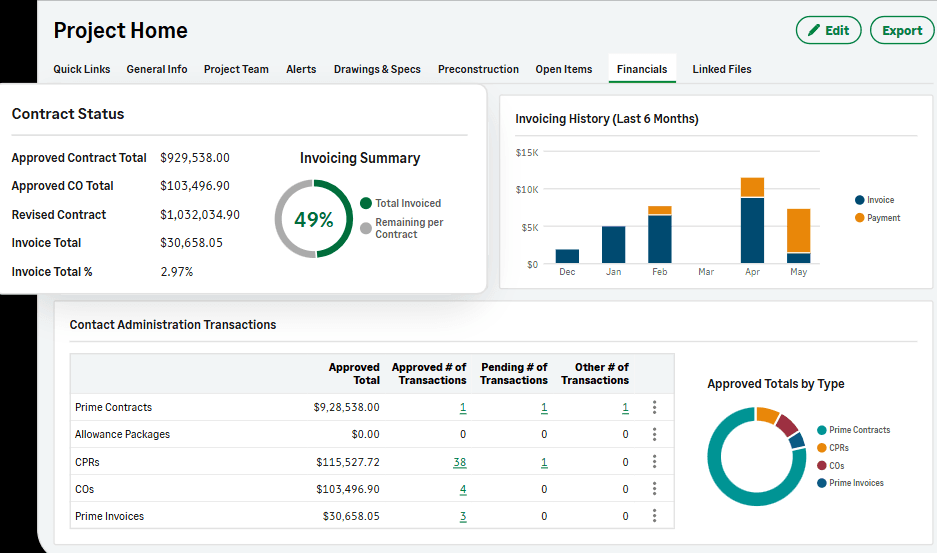Screen dimensions: 937x553
Task: Open Prime Contracts pending transactions link
Action: pyautogui.click(x=544, y=408)
